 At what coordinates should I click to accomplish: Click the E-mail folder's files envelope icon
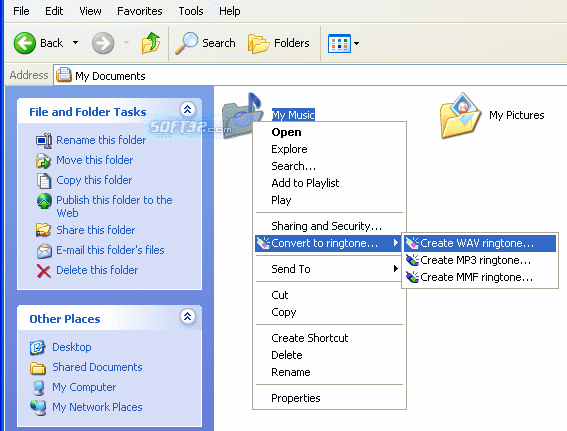coord(44,251)
